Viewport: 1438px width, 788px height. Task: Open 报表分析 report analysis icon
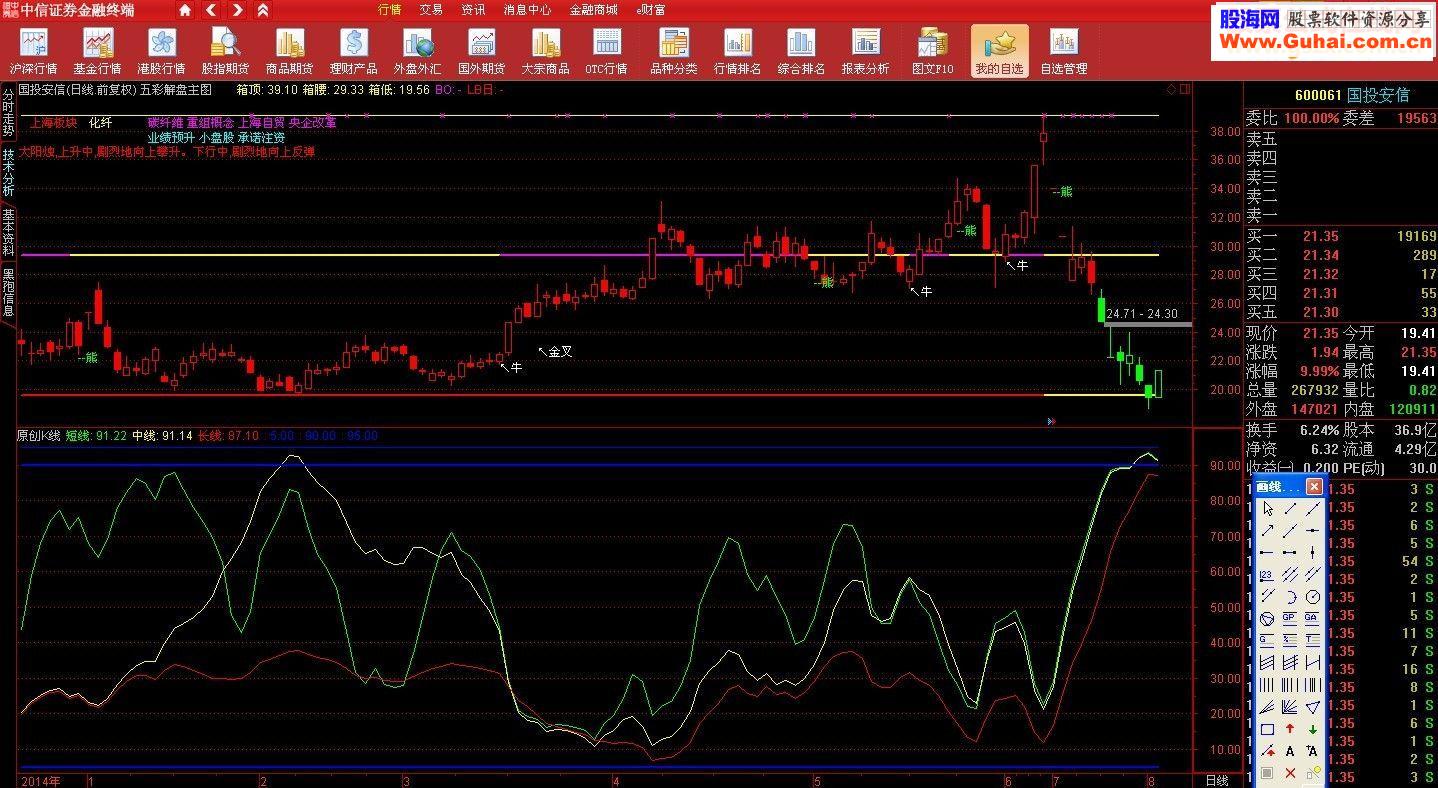tap(865, 50)
